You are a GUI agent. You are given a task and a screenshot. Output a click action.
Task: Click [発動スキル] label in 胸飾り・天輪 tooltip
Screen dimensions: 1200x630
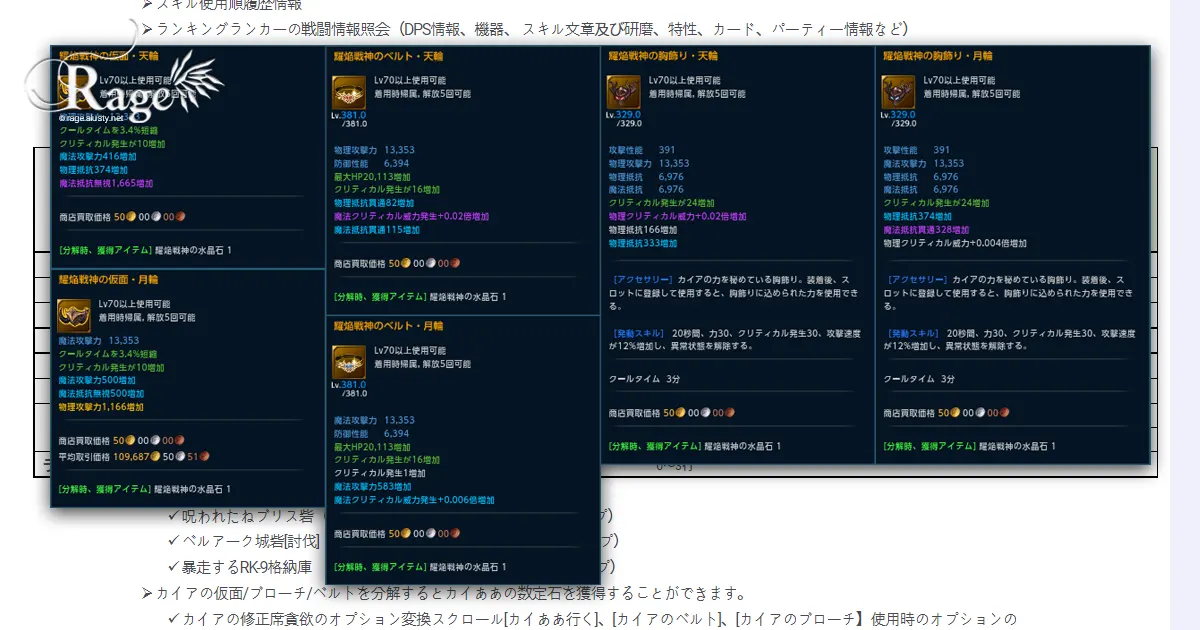click(x=636, y=333)
